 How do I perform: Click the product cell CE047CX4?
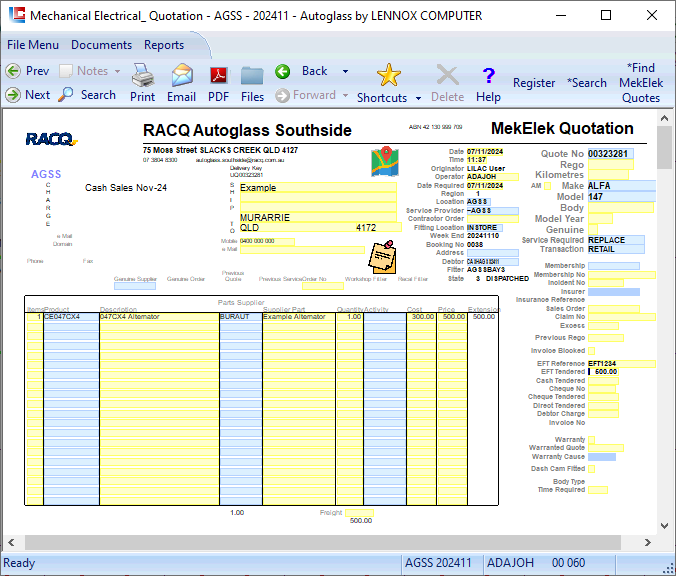click(x=71, y=317)
